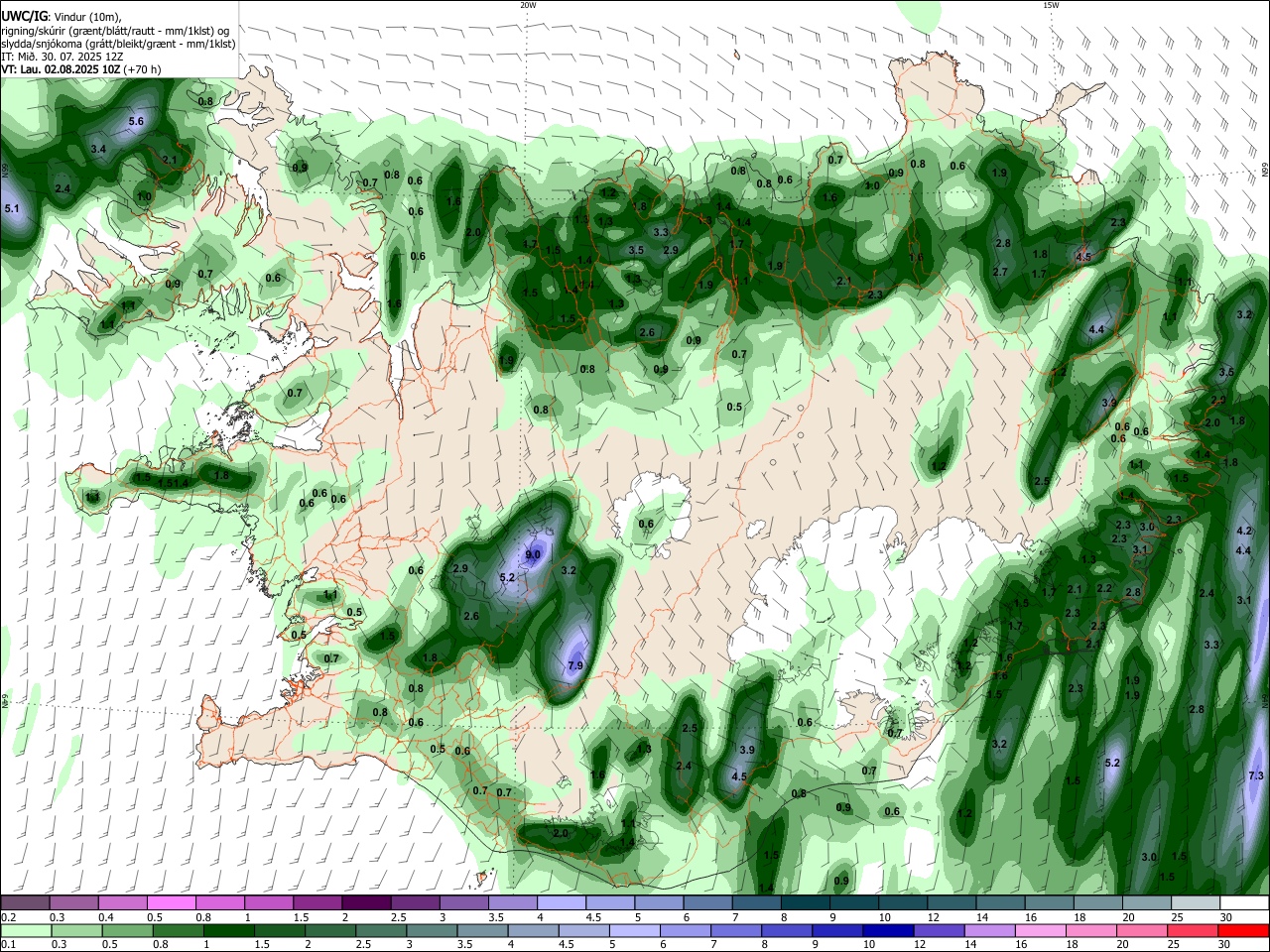Click the 'IT: Mið. 30. 07. 2025 12Z' line
The height and width of the screenshot is (952, 1270).
point(62,57)
